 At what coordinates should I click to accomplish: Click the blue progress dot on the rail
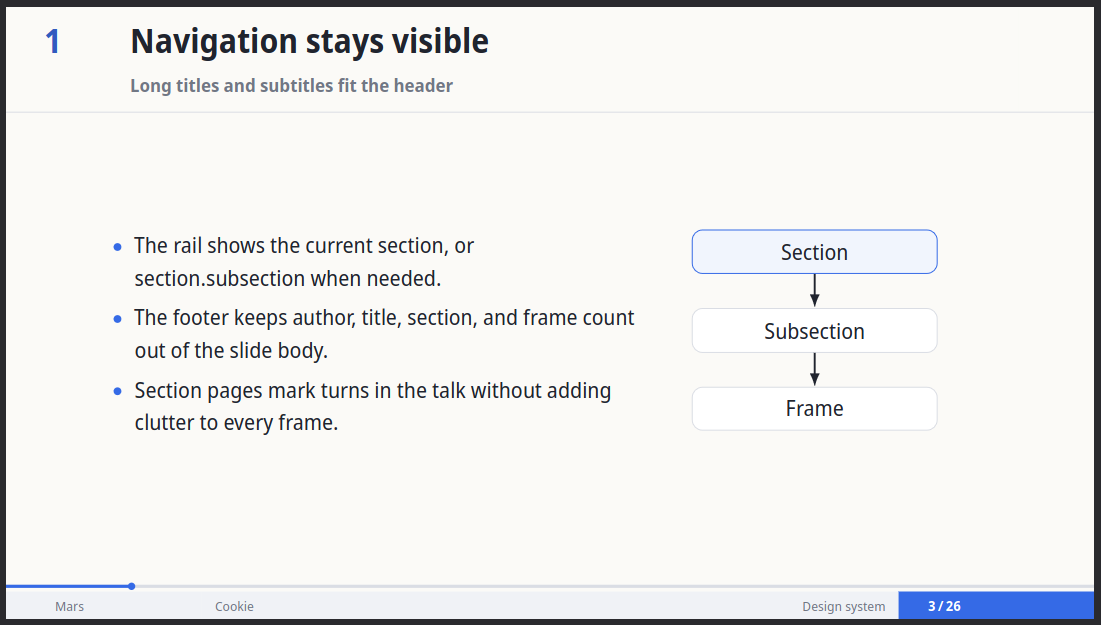(x=131, y=586)
